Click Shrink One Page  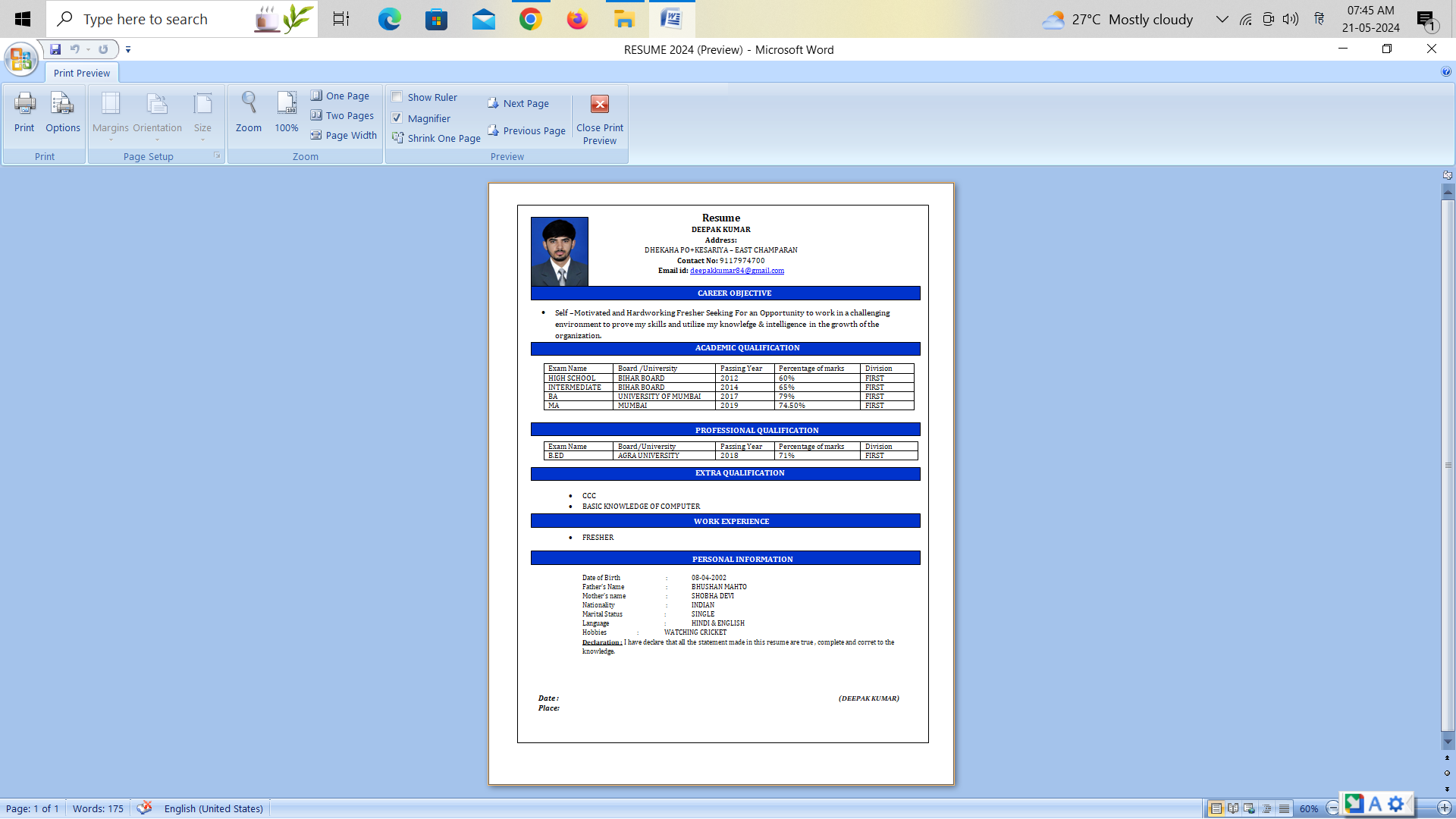[x=436, y=138]
